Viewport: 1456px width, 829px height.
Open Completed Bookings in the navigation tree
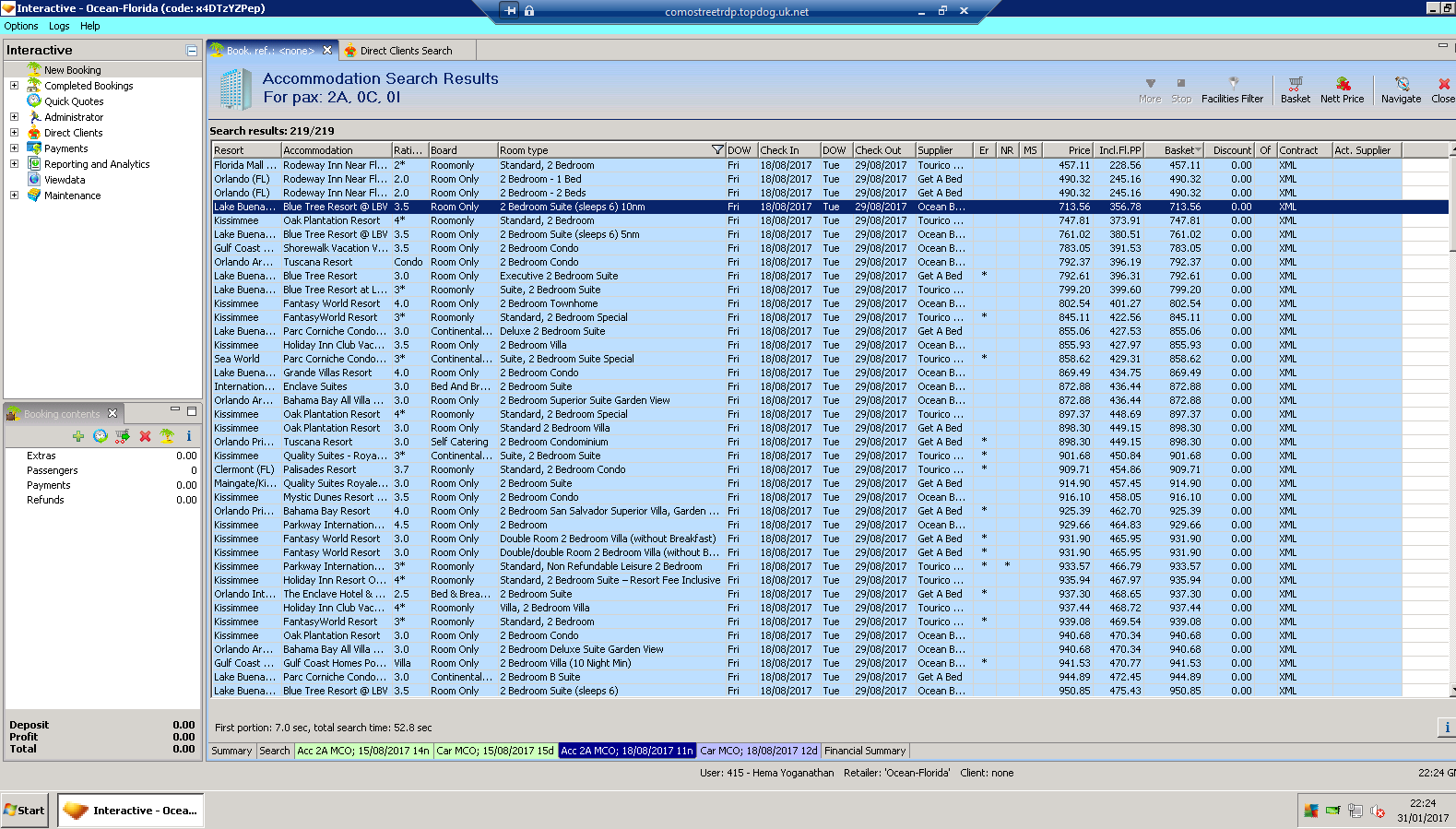point(89,86)
